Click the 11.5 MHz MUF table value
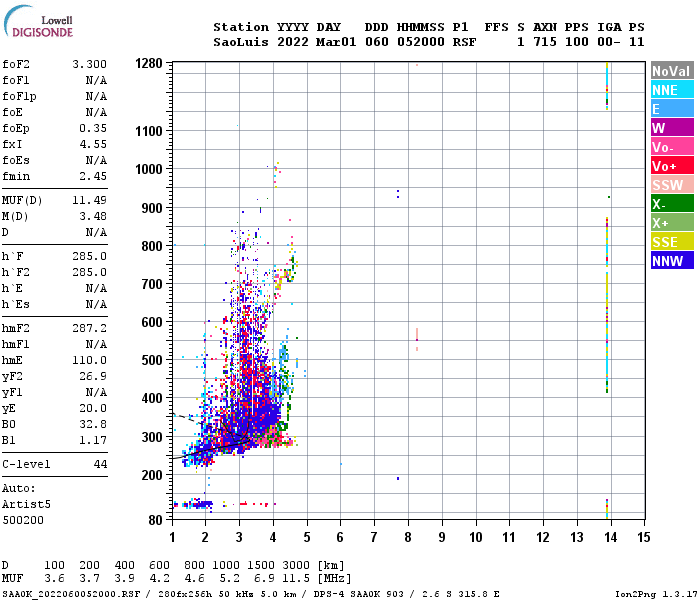This screenshot has height=600, width=700. 296,579
